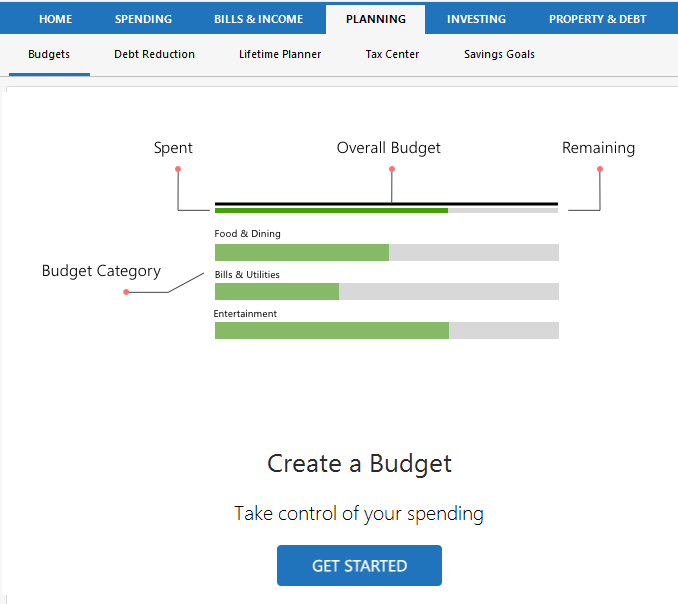Screen dimensions: 678x604
Task: Select the Budgets sub-tab
Action: 49,54
